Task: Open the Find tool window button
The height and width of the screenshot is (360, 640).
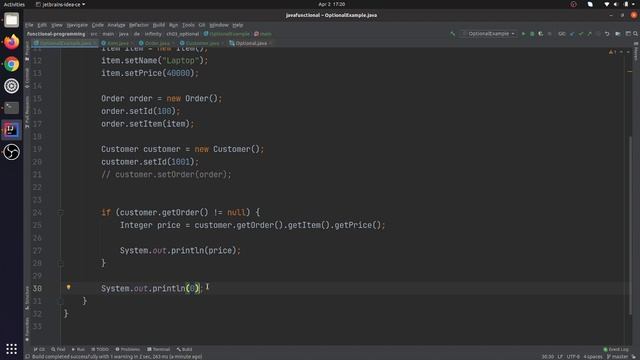Action: (58, 349)
